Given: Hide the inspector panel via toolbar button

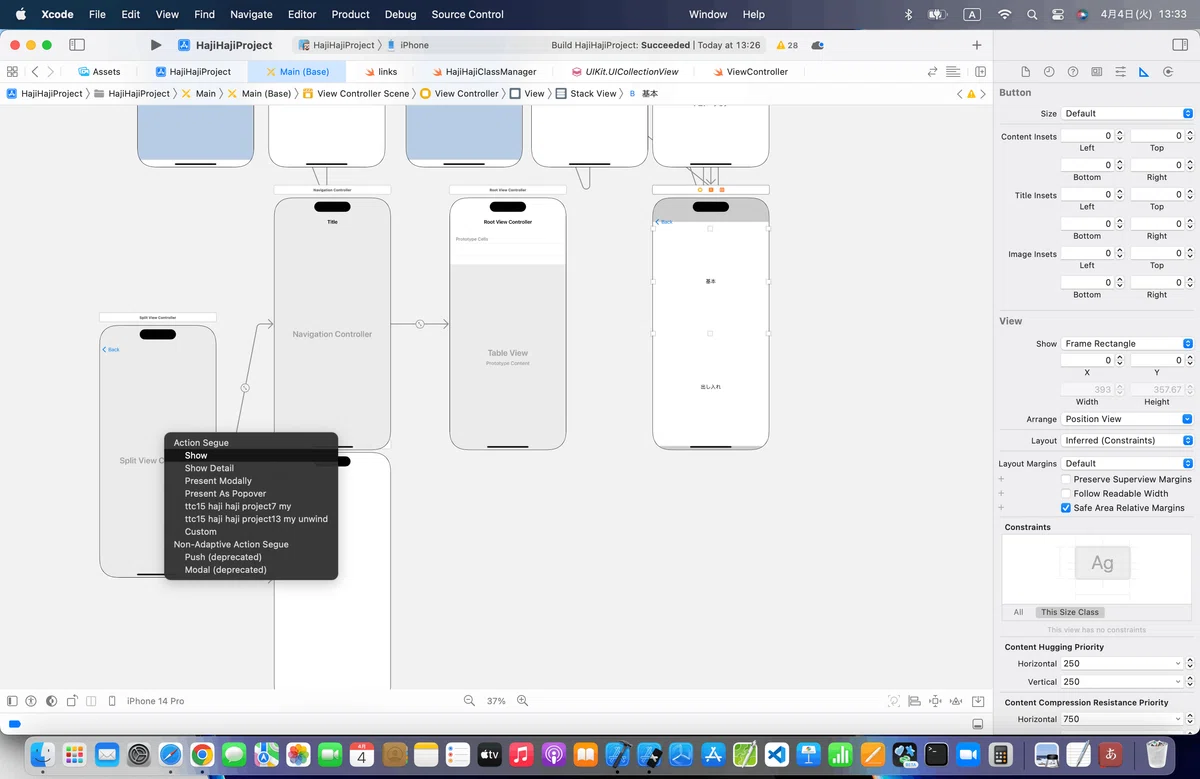Looking at the screenshot, I should click(x=1180, y=45).
